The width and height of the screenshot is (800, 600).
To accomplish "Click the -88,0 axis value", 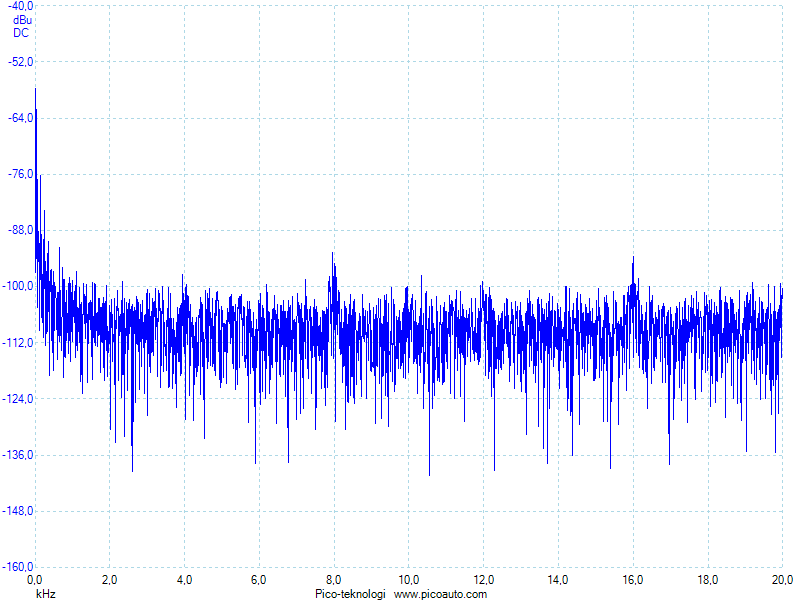I will (x=21, y=230).
